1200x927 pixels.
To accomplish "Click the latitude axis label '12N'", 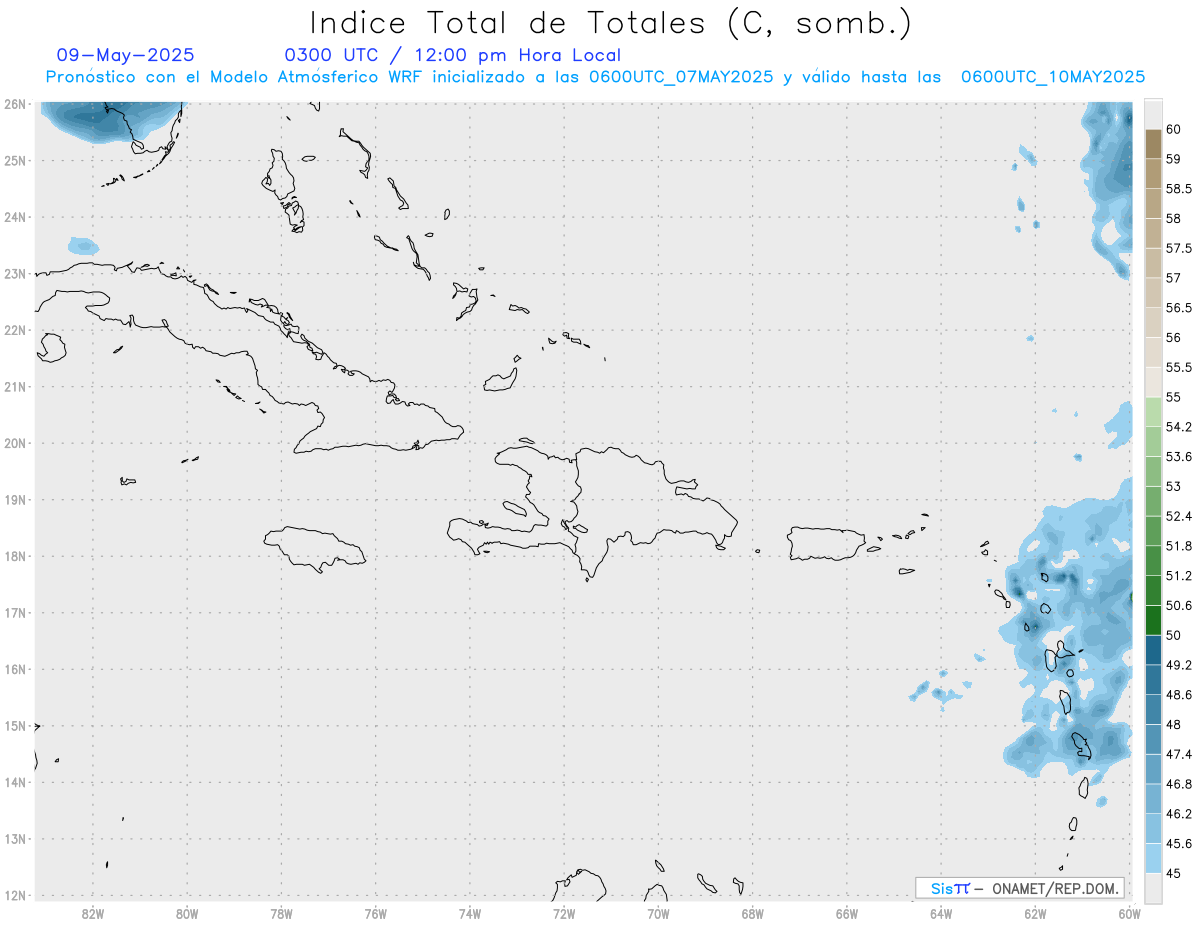I will (x=14, y=895).
